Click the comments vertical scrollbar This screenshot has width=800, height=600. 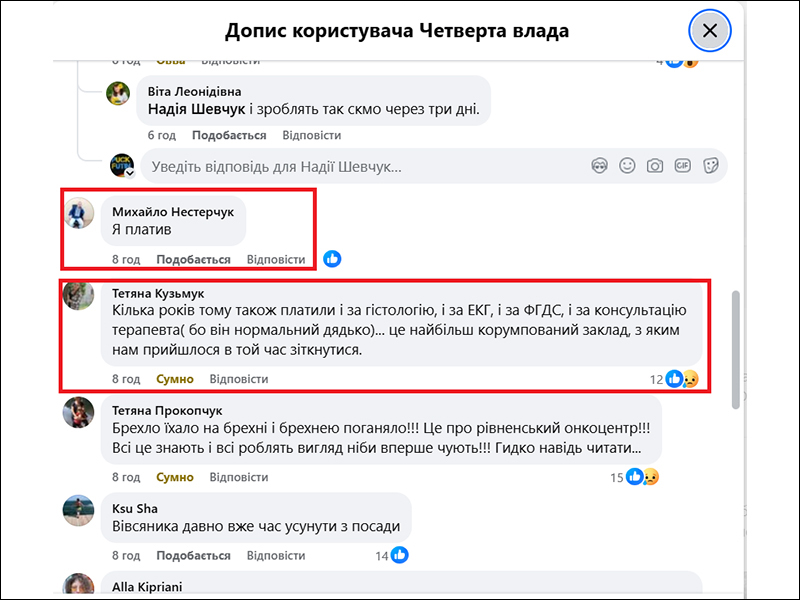pyautogui.click(x=736, y=350)
